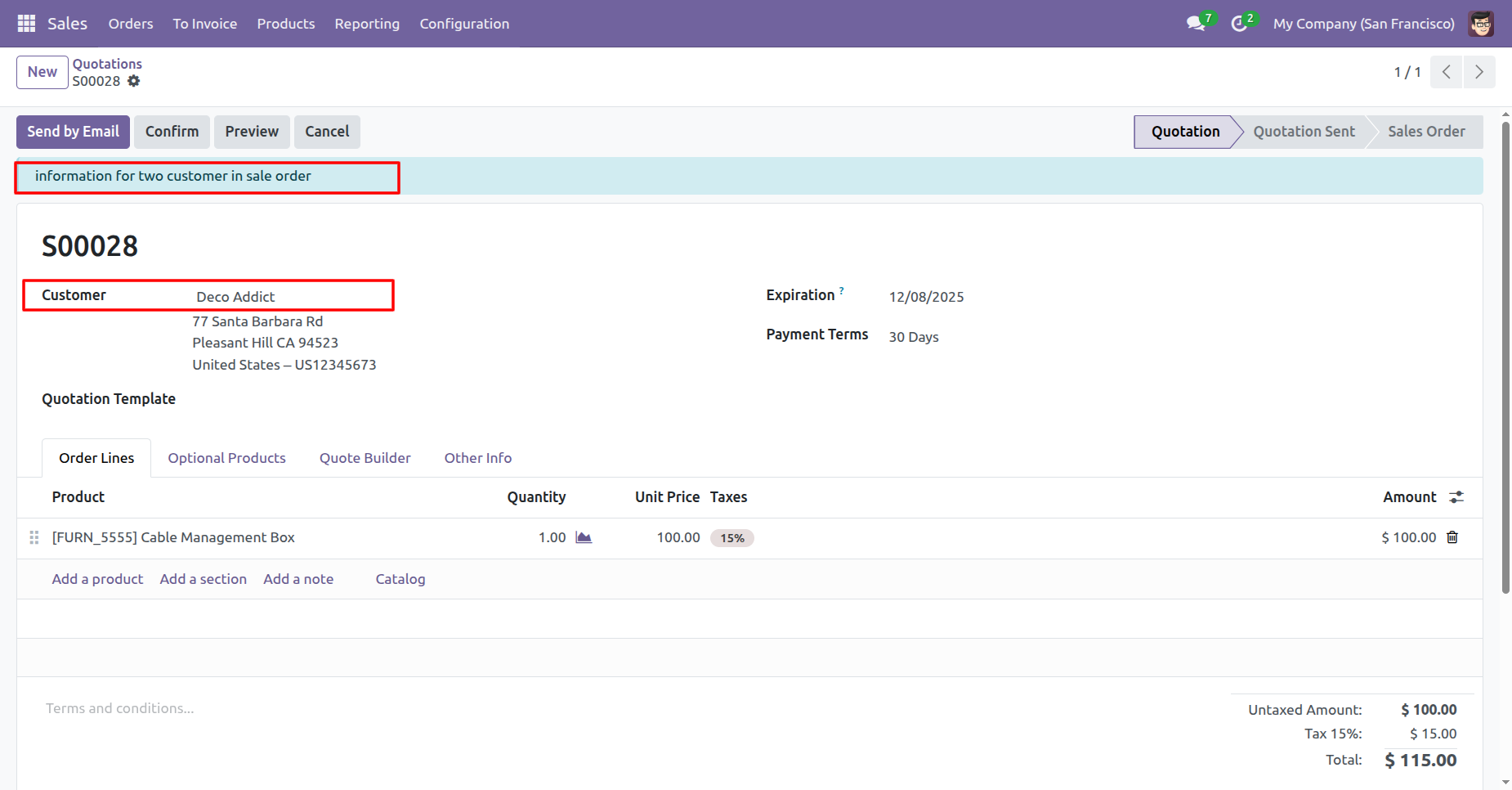Open the gear actions menu beside S00028
The height and width of the screenshot is (790, 1512).
pyautogui.click(x=134, y=81)
